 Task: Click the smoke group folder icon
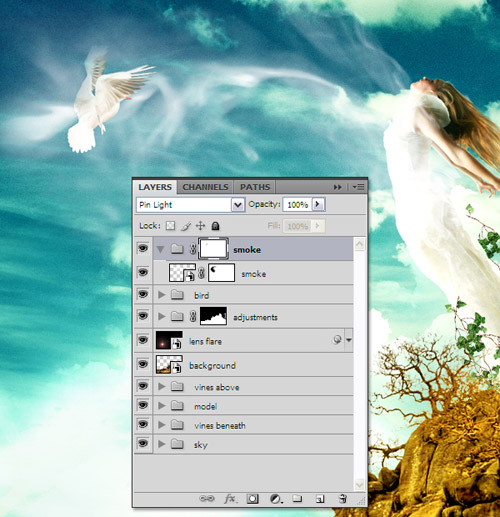coord(177,249)
